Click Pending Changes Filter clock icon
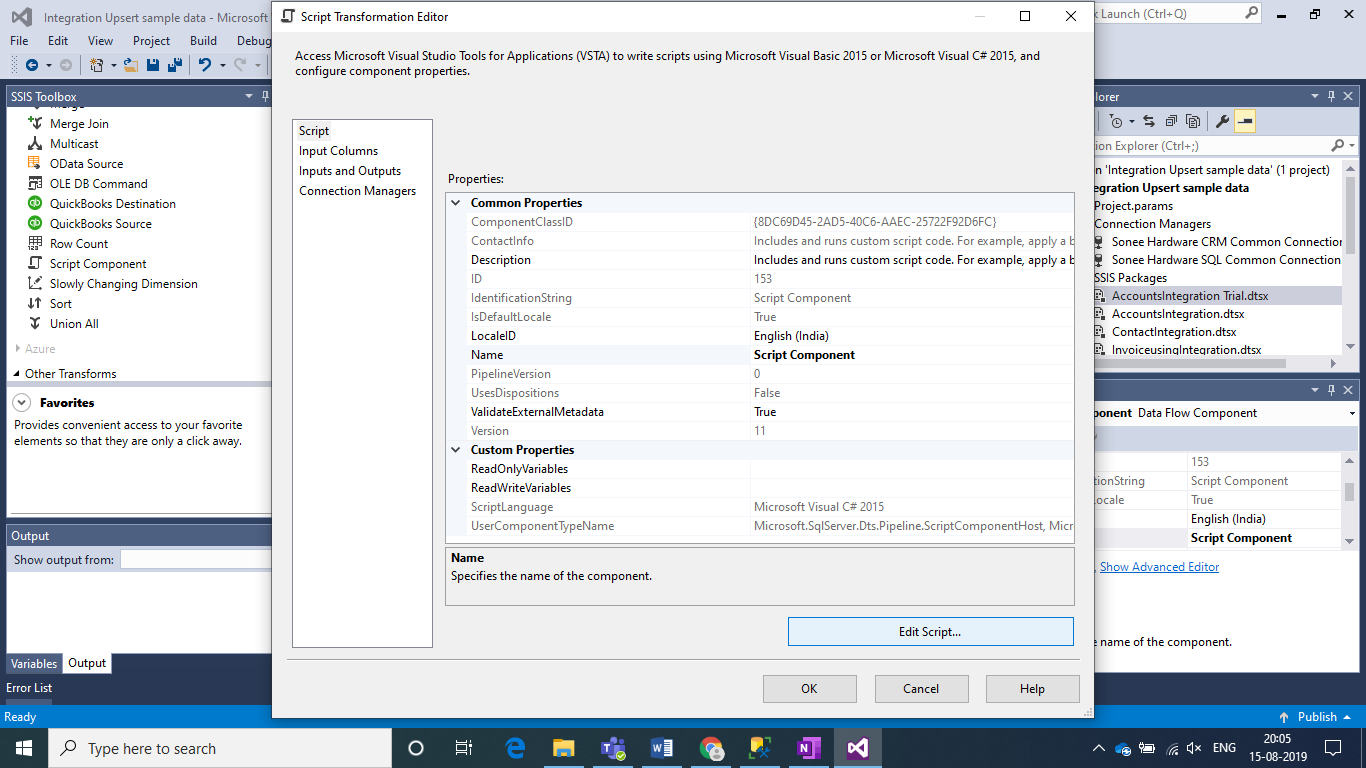The image size is (1366, 768). point(1116,121)
